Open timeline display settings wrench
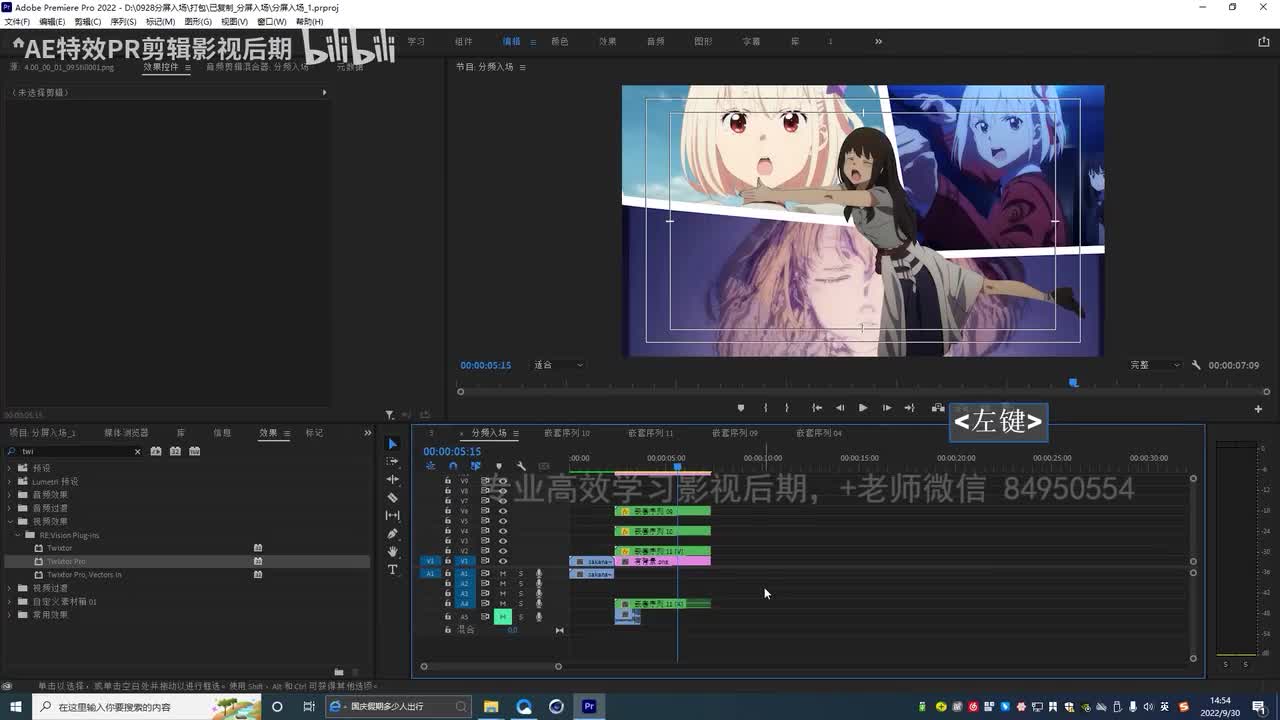The width and height of the screenshot is (1280, 720). point(521,466)
